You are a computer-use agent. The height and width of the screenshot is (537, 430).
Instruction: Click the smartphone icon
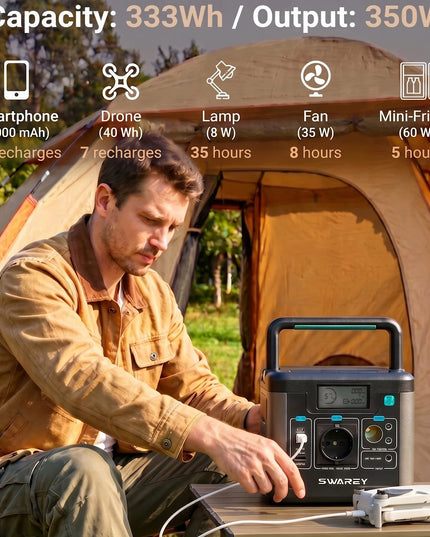pyautogui.click(x=16, y=80)
